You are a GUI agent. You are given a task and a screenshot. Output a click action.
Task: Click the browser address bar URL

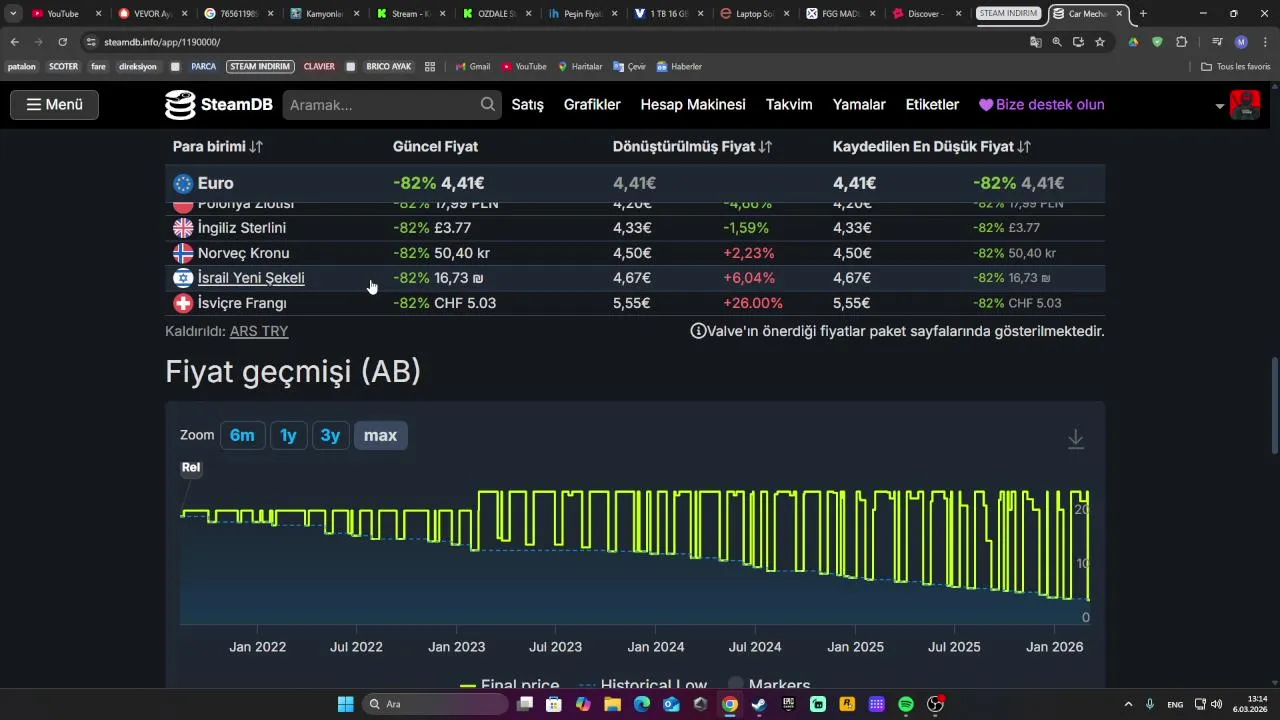pyautogui.click(x=162, y=42)
